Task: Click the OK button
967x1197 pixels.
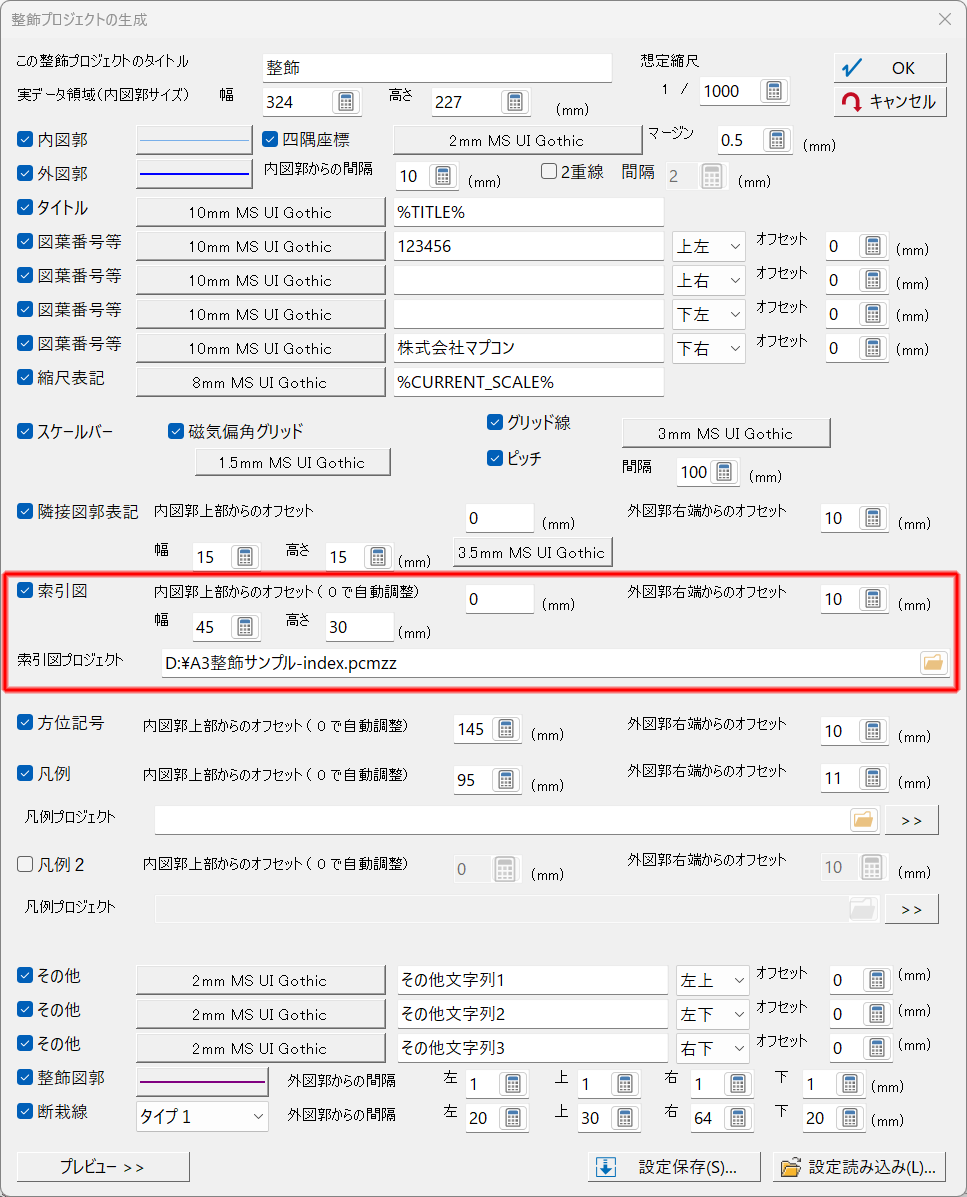Action: pyautogui.click(x=889, y=68)
